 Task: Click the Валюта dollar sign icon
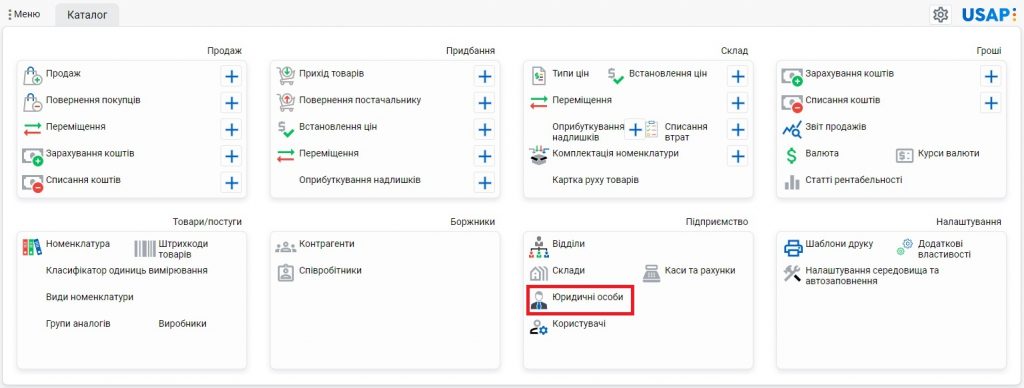coord(792,156)
